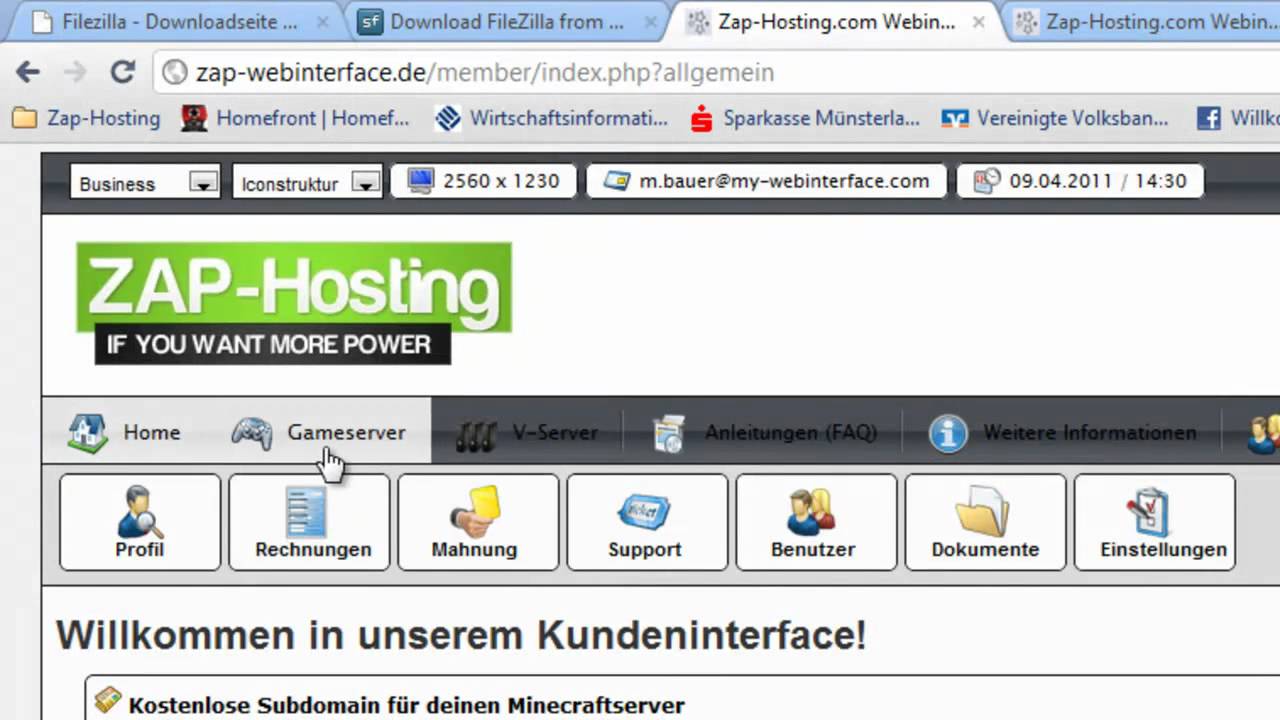The width and height of the screenshot is (1280, 720).
Task: Open the Dokumente folder icon button
Action: point(985,522)
